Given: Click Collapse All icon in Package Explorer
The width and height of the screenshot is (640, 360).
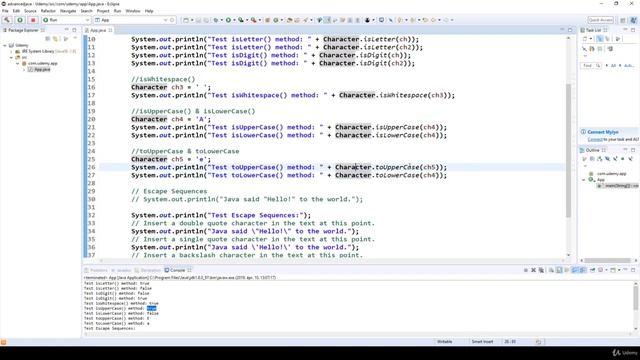Looking at the screenshot, I should point(48,39).
